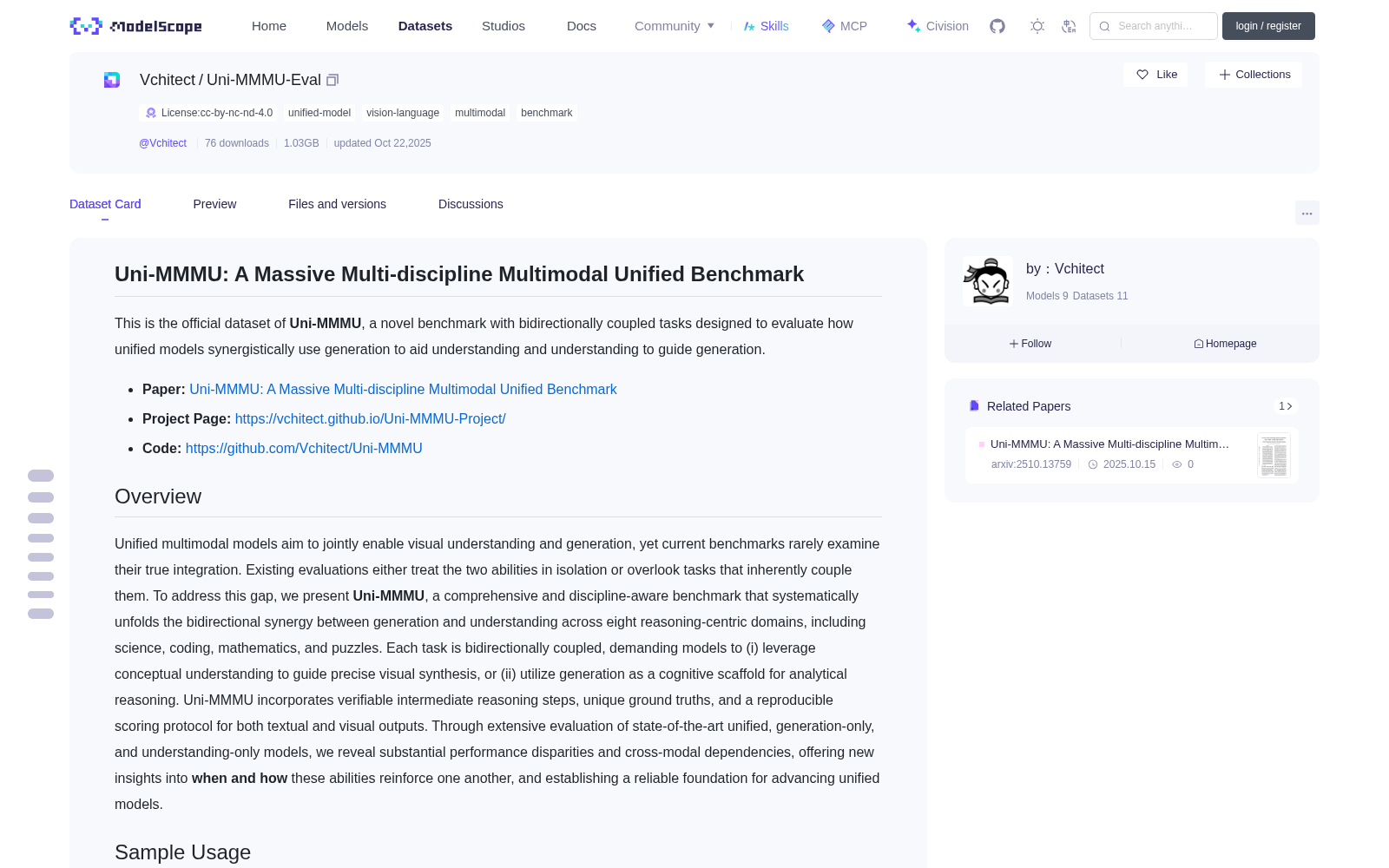Open the Paper link Uni-MMMU benchmark
Viewport: 1389px width, 868px height.
[403, 390]
